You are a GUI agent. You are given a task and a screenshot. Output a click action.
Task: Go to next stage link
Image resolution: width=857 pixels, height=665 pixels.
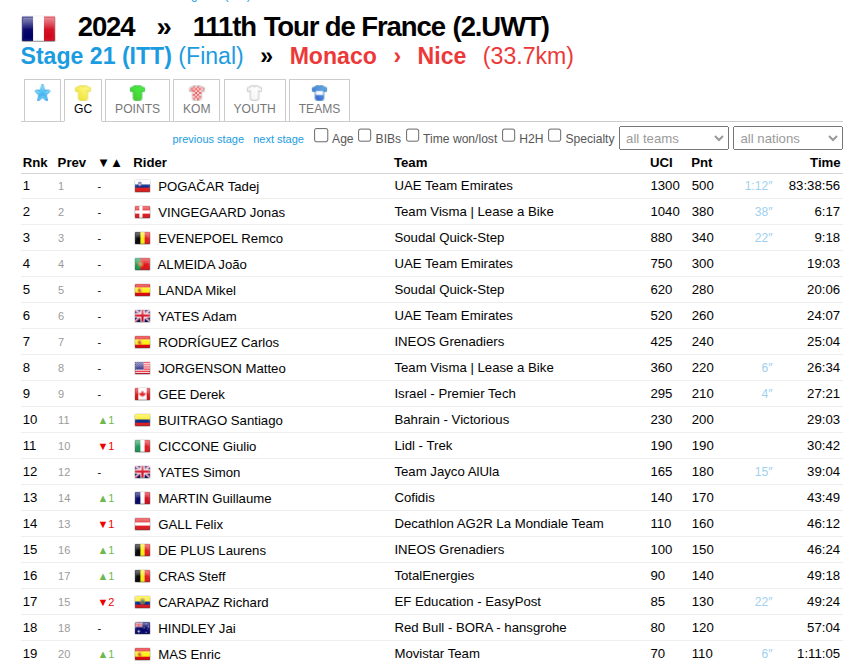(x=278, y=139)
